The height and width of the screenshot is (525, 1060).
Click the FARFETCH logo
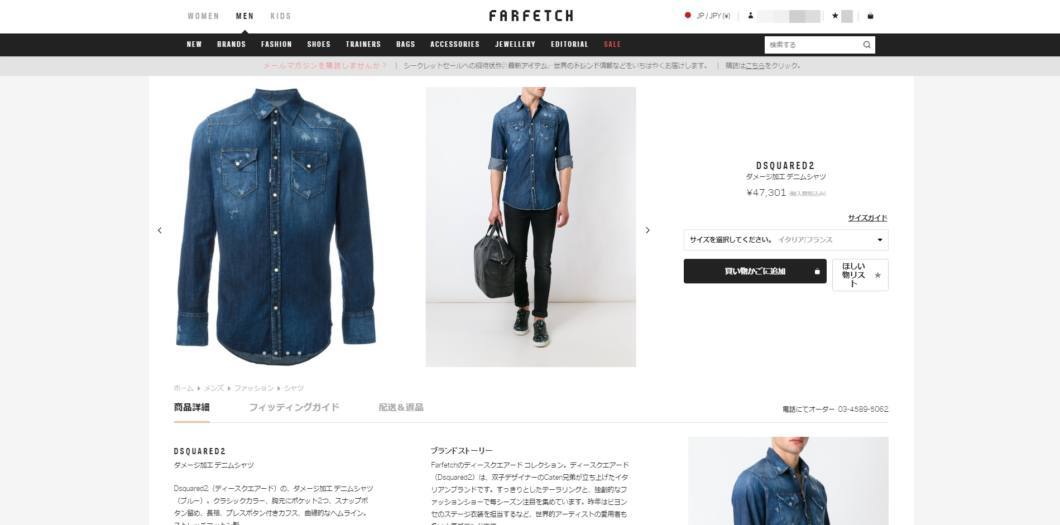click(x=531, y=16)
